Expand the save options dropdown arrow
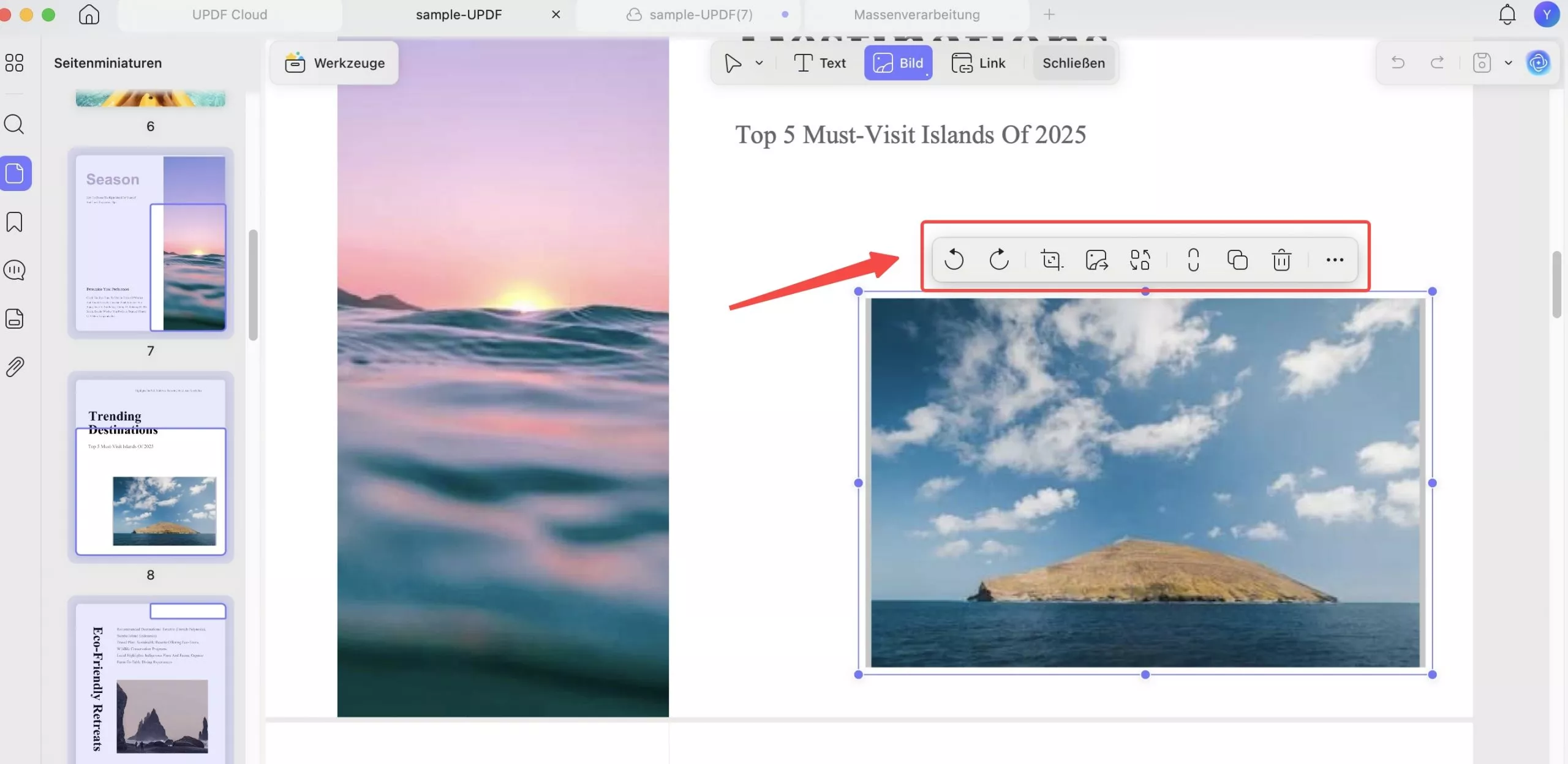Image resolution: width=1568 pixels, height=764 pixels. coord(1509,63)
